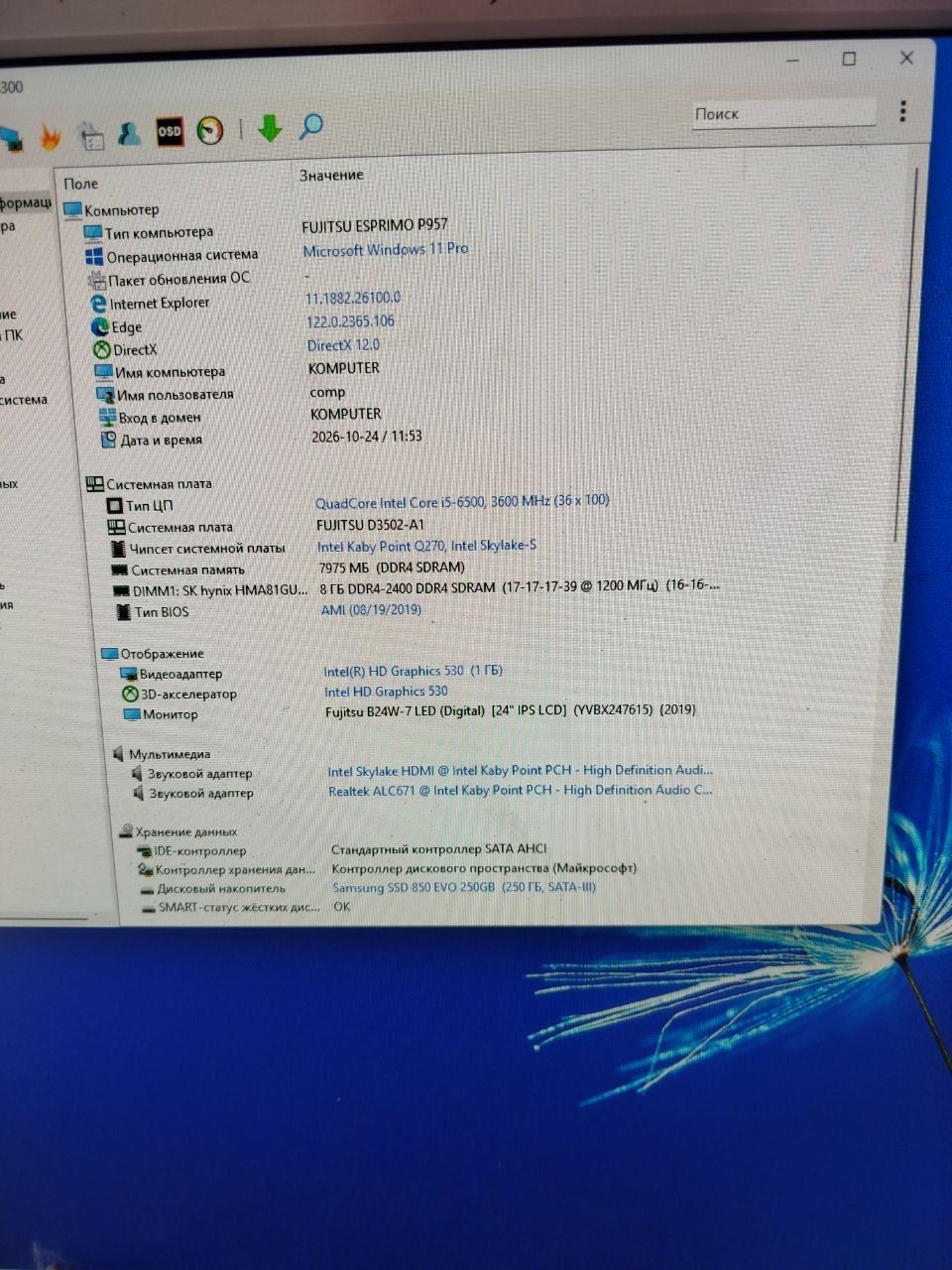Click the checklist report icon in toolbar

pos(91,136)
